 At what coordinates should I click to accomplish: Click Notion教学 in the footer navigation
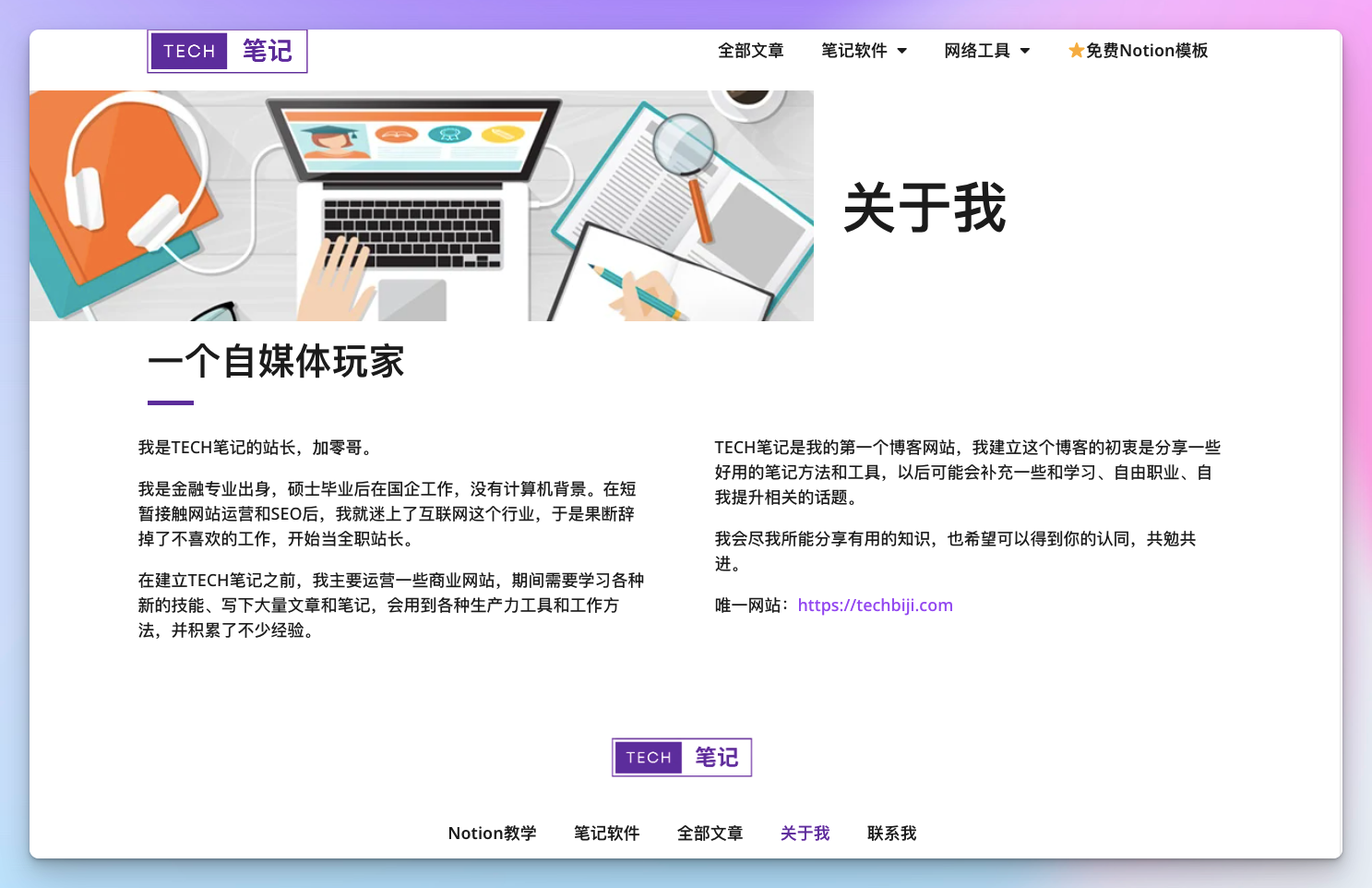(x=492, y=833)
